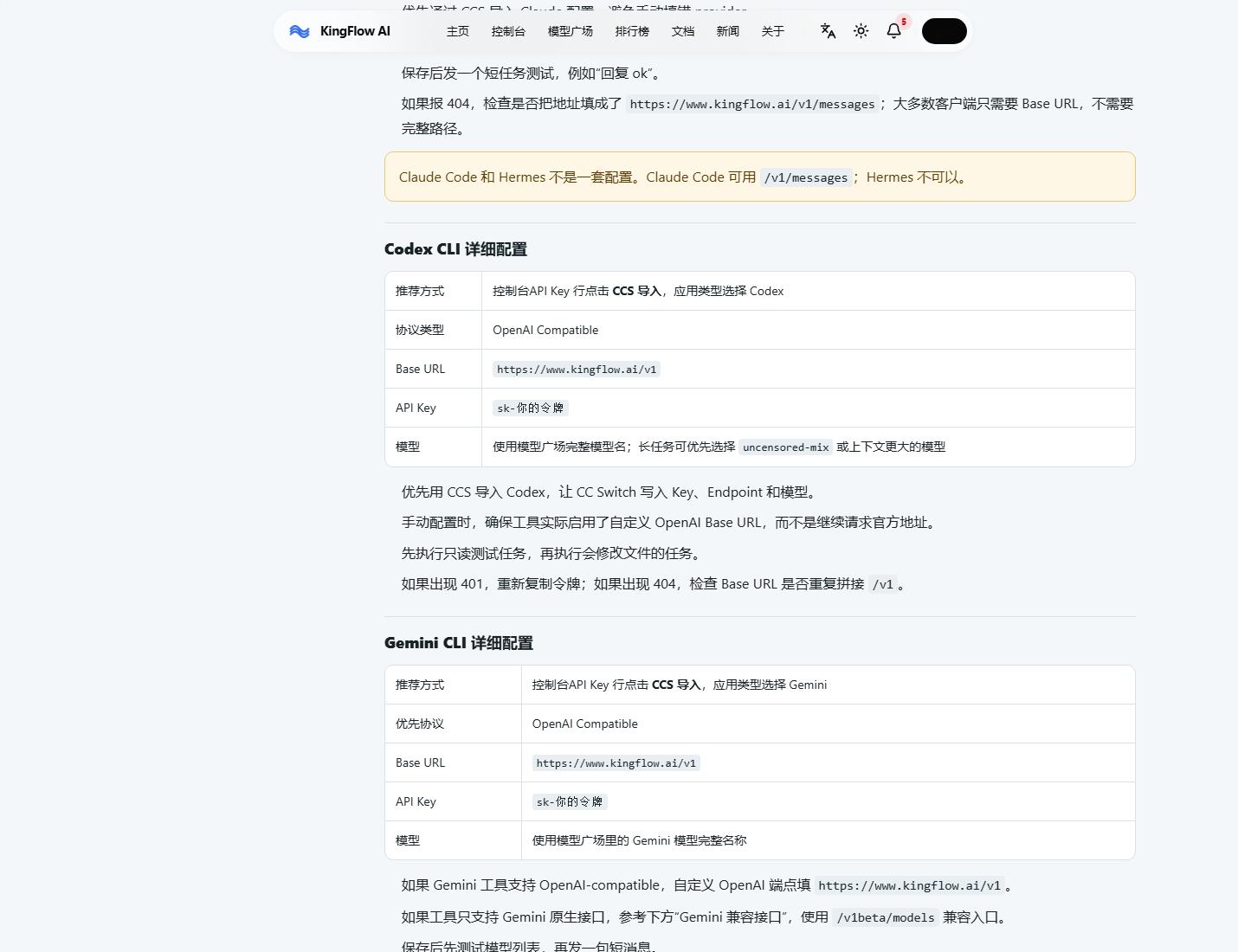
Task: Open the notifications bell icon
Action: coord(894,31)
